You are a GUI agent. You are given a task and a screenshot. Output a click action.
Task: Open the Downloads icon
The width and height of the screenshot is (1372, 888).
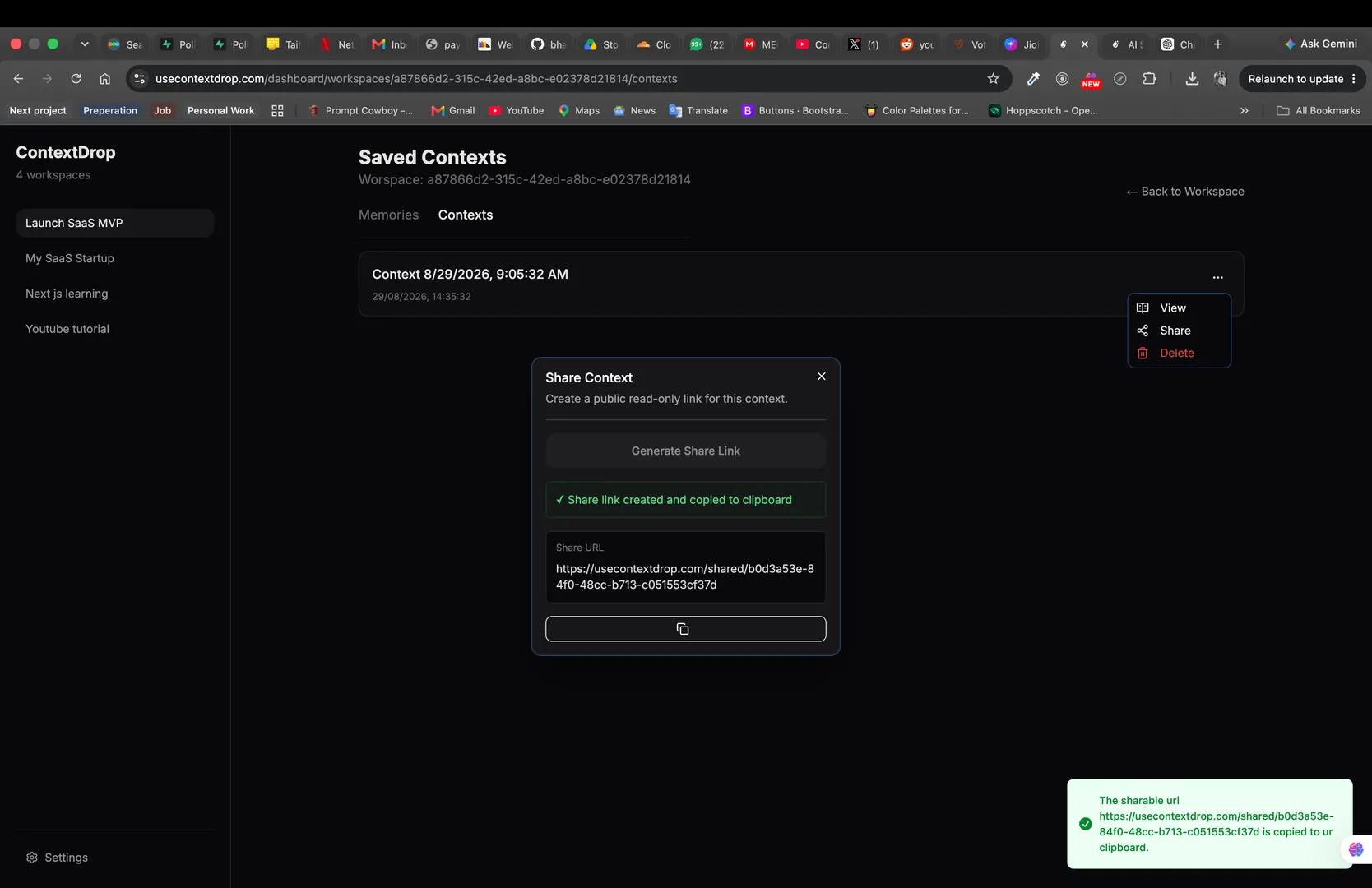1191,79
